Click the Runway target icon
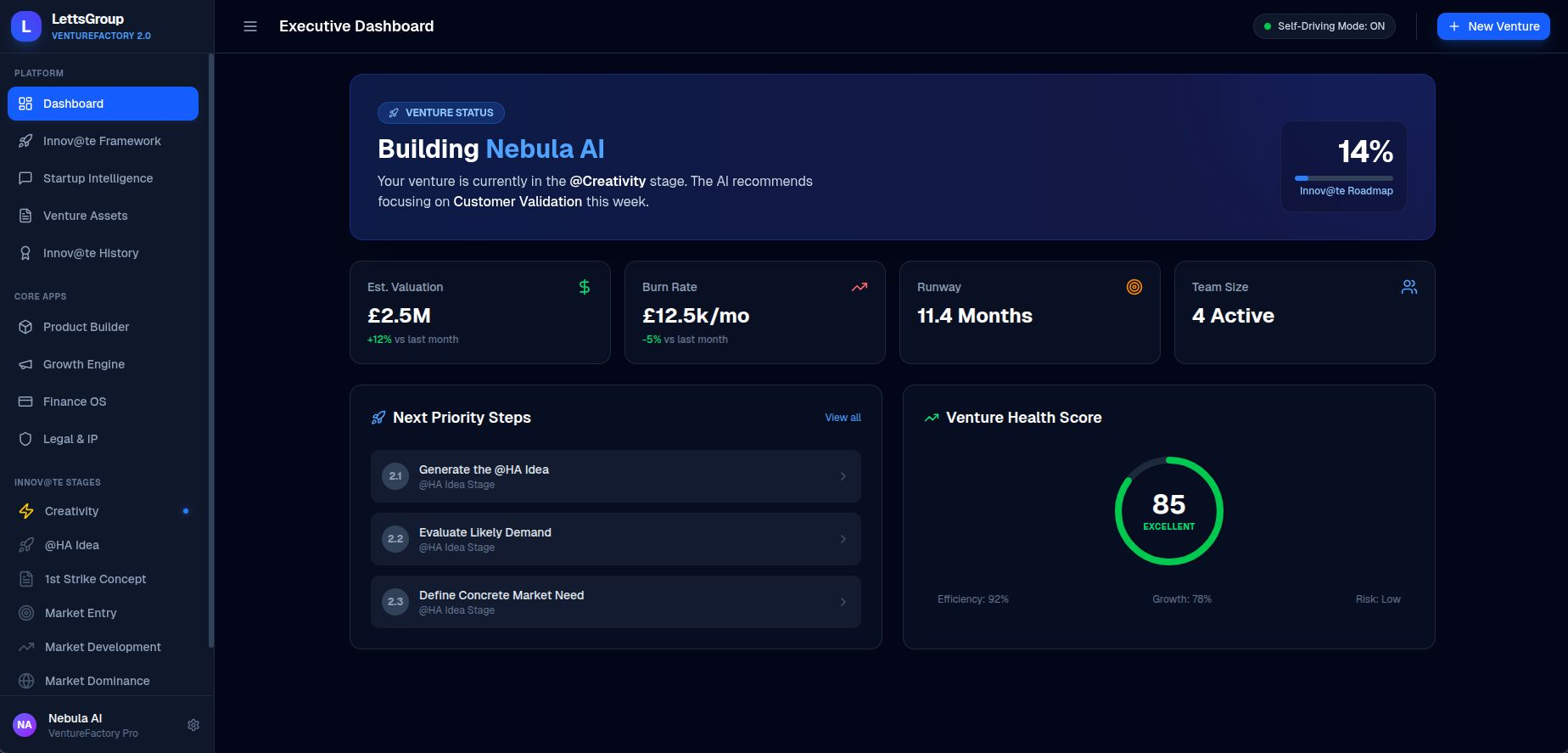This screenshot has width=1568, height=753. pyautogui.click(x=1134, y=287)
